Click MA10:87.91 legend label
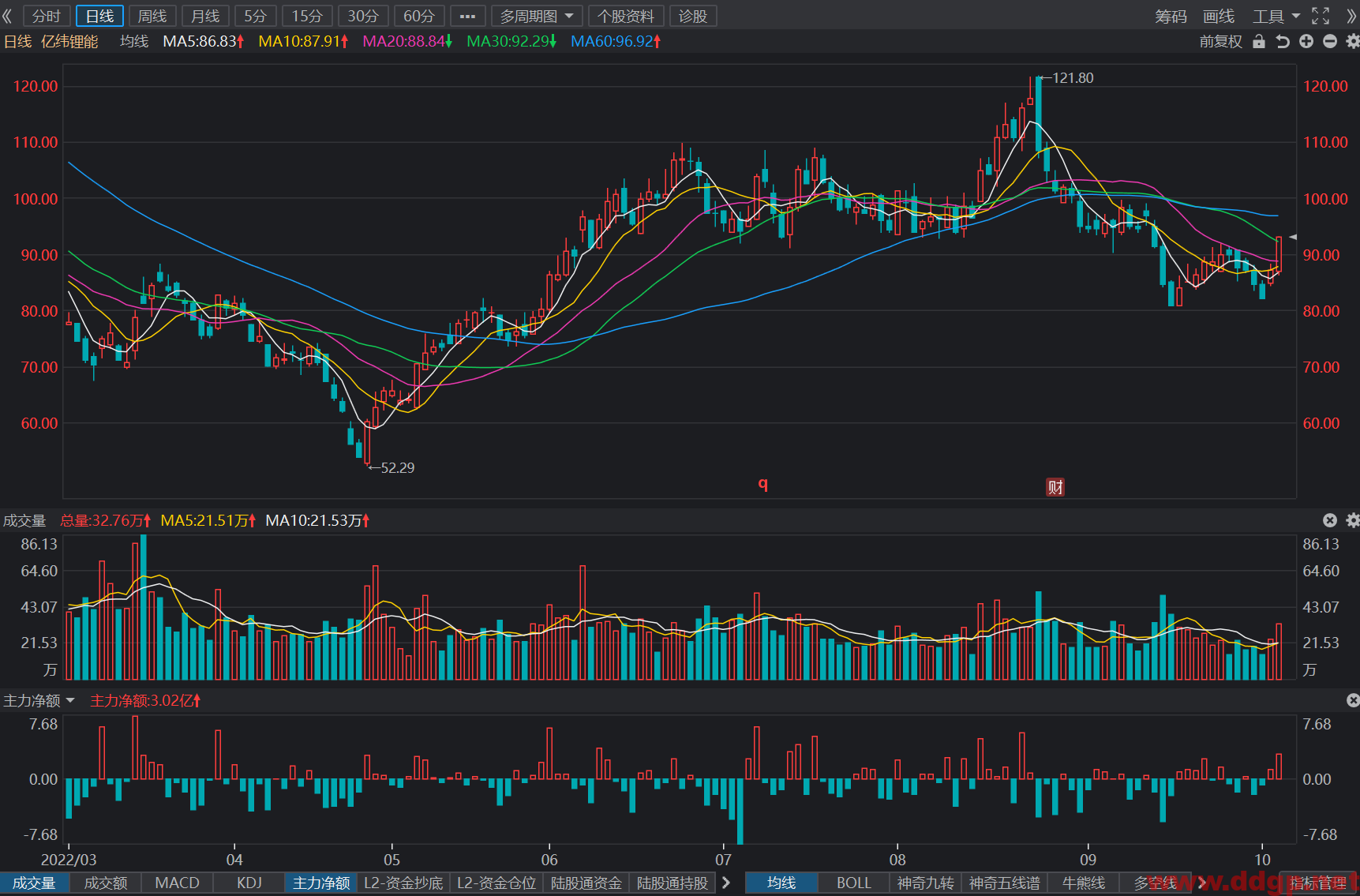 303,41
